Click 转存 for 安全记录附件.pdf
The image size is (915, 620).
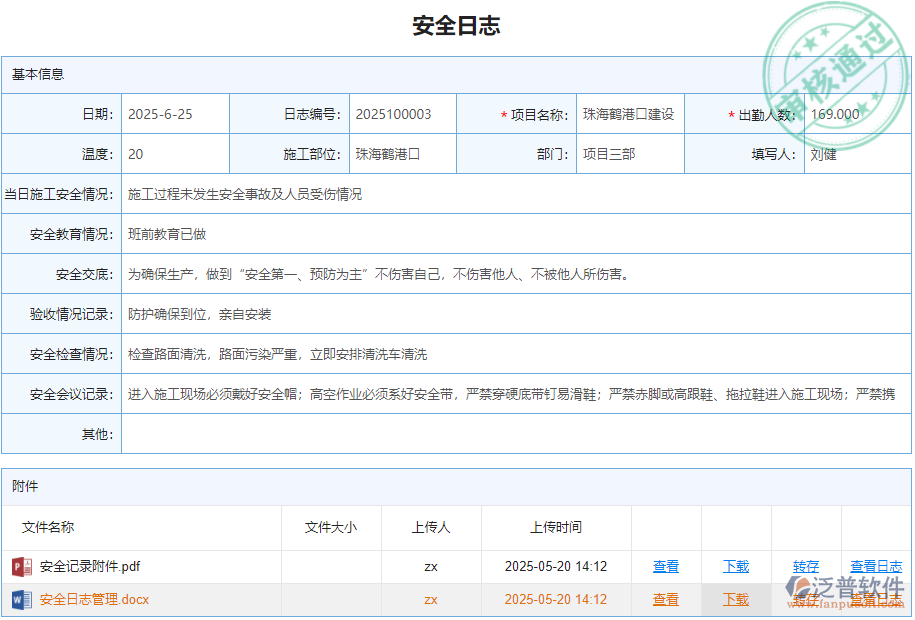click(806, 566)
